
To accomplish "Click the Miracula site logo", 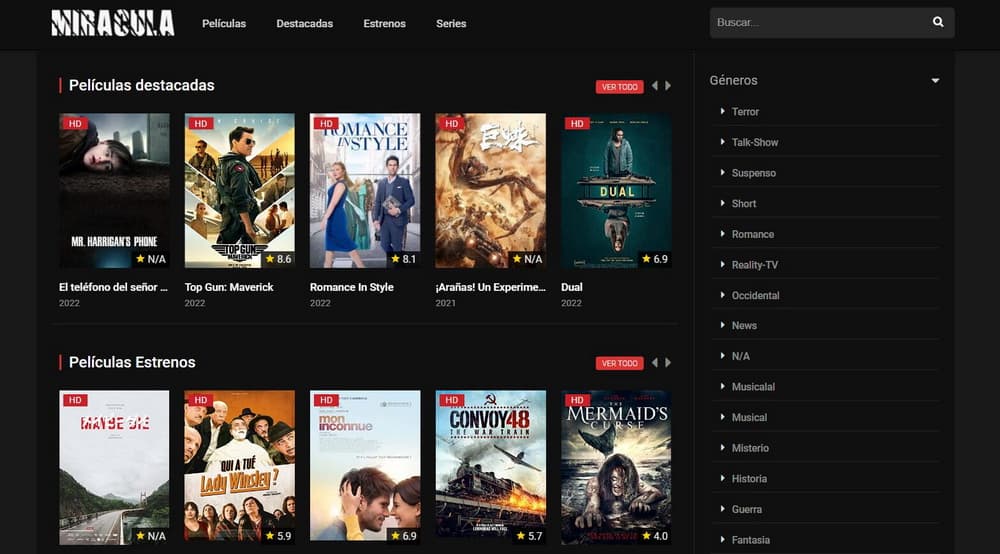I will click(x=113, y=23).
